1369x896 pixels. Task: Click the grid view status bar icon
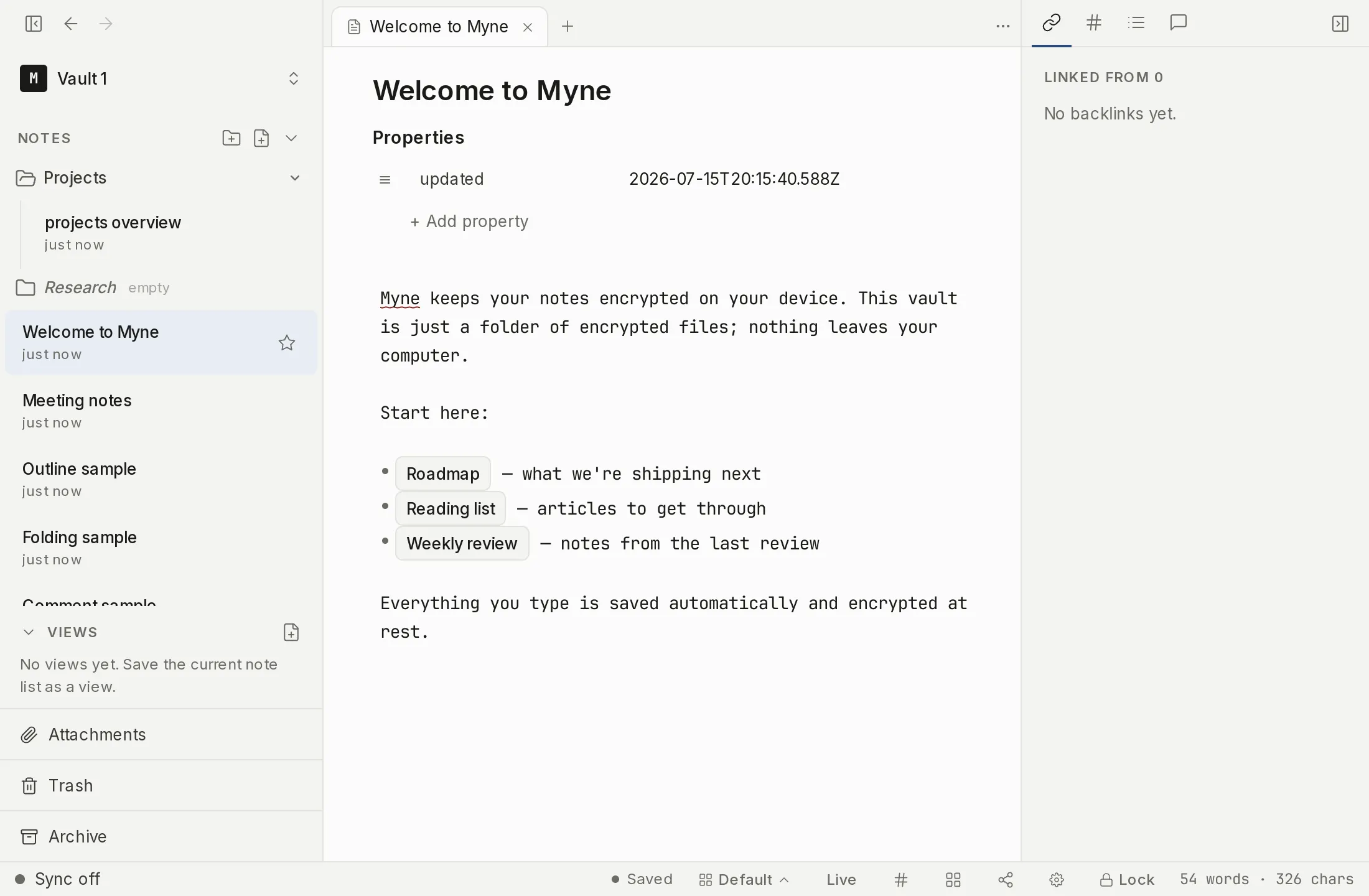coord(953,879)
